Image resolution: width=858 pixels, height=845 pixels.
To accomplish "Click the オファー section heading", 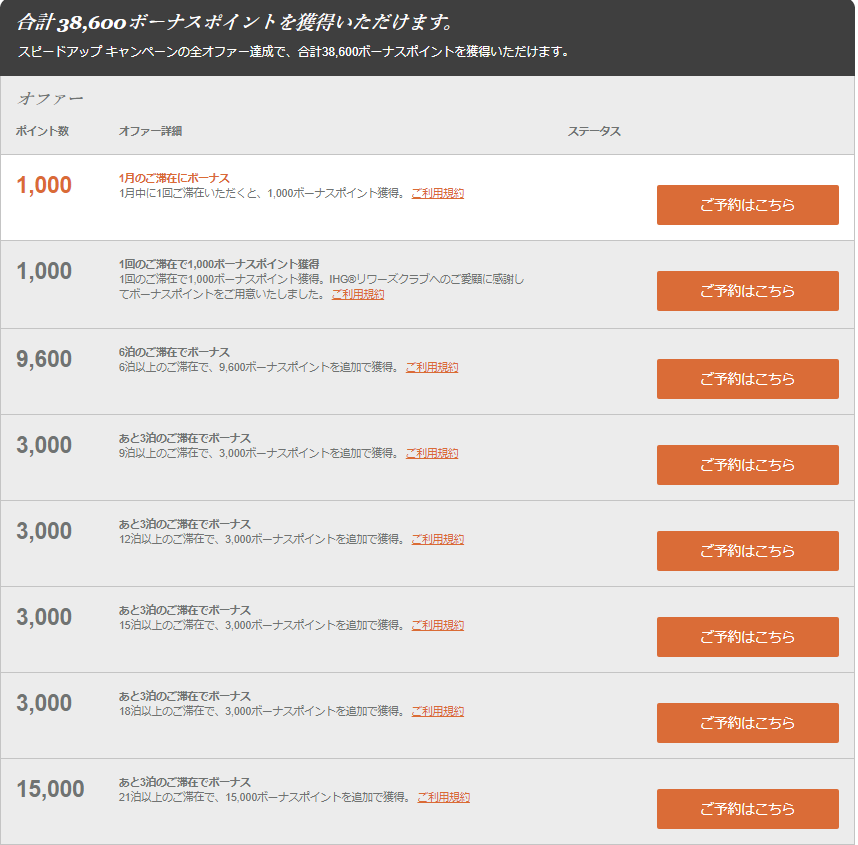I will point(50,99).
